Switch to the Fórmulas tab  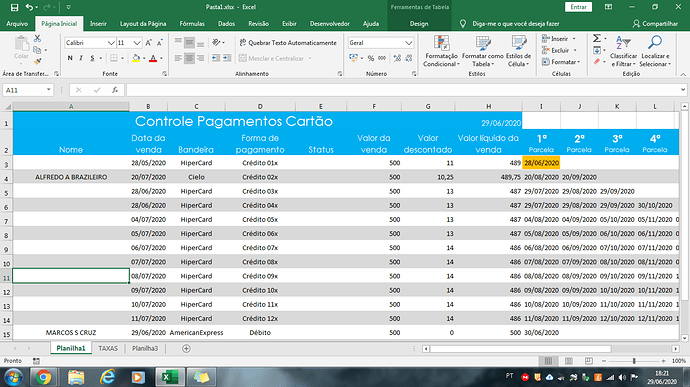[192, 24]
